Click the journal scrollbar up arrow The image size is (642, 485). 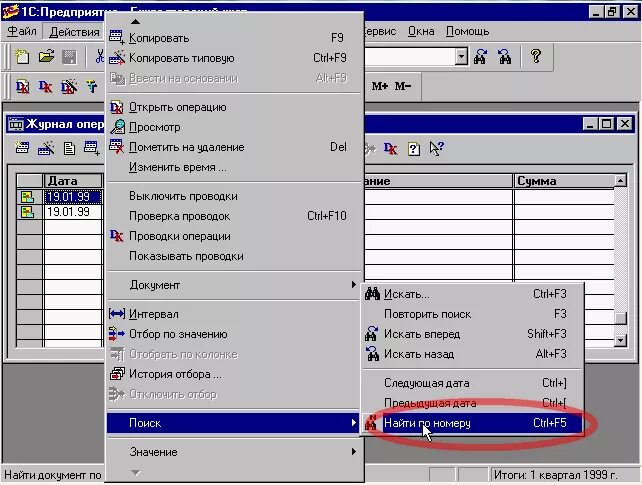tap(620, 180)
